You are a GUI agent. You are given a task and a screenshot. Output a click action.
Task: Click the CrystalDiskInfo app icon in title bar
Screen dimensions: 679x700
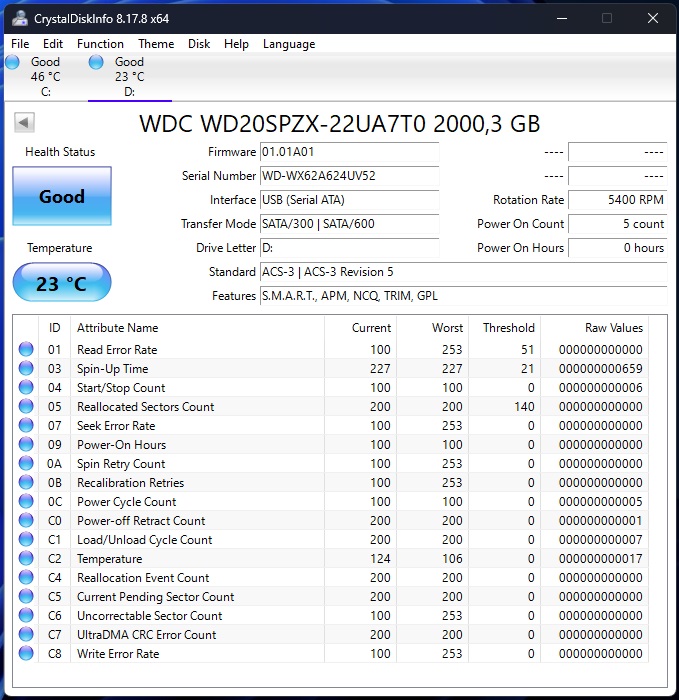20,18
